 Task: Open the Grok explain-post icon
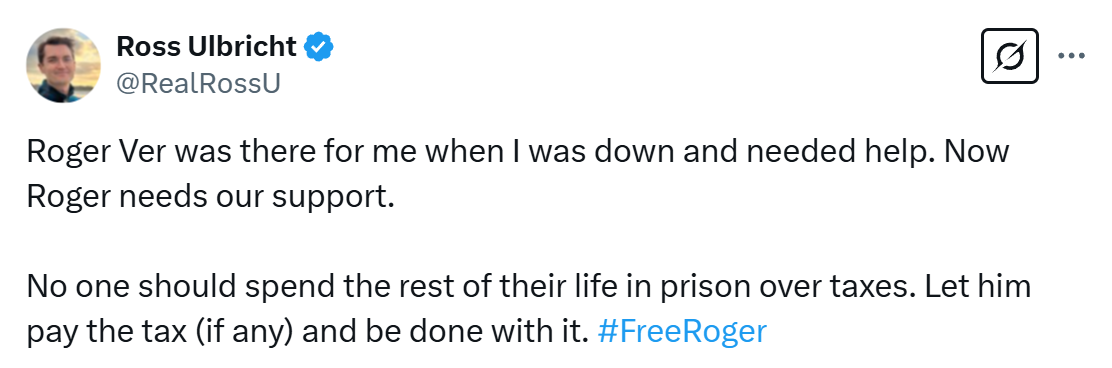(x=1010, y=56)
